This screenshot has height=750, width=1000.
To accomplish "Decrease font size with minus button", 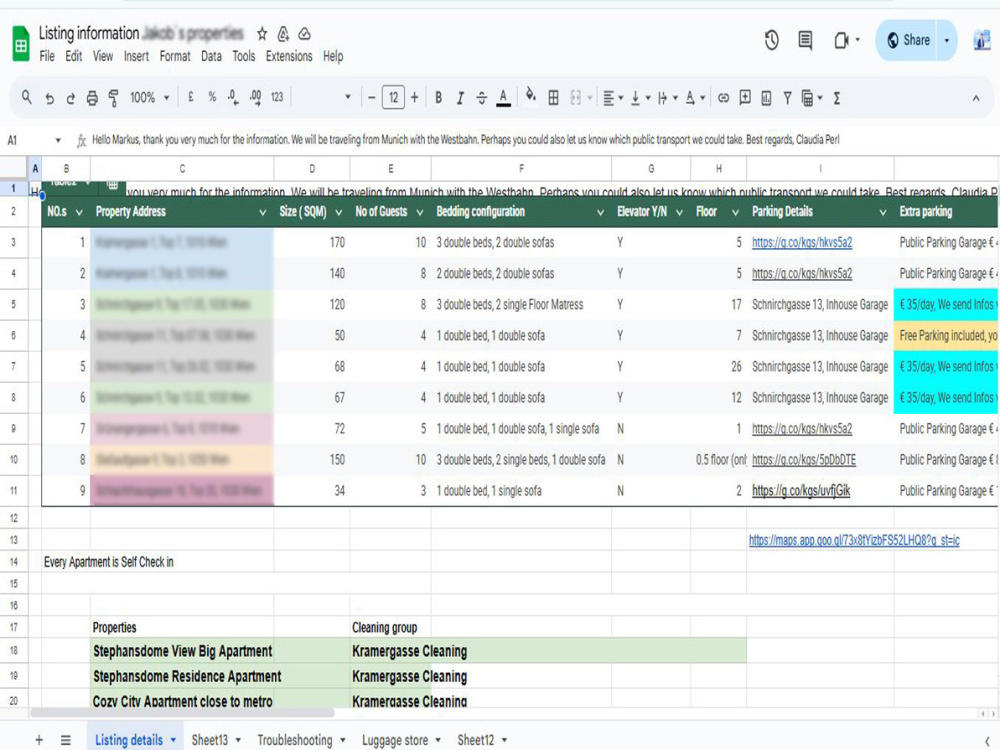I will click(371, 98).
